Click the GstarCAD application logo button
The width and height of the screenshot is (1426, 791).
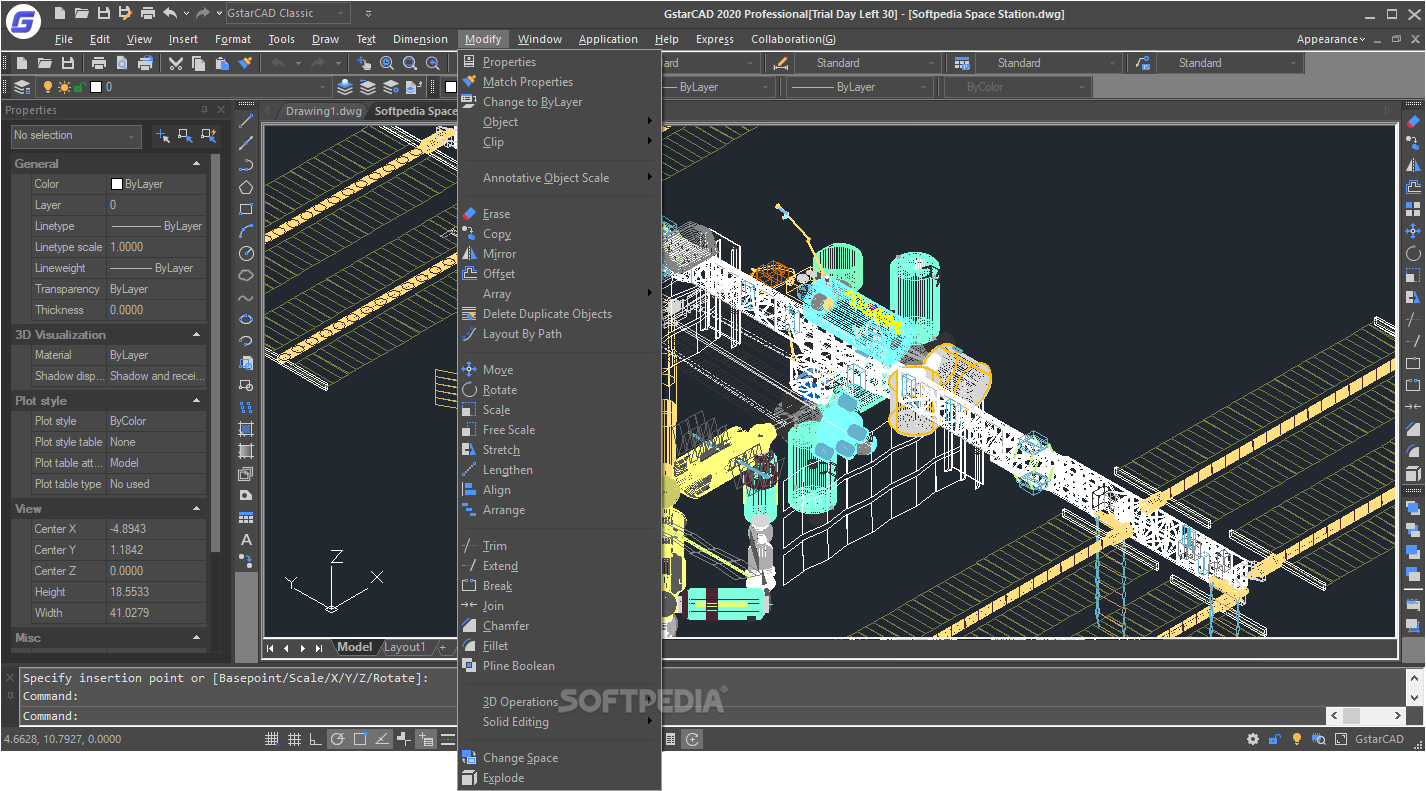(22, 20)
